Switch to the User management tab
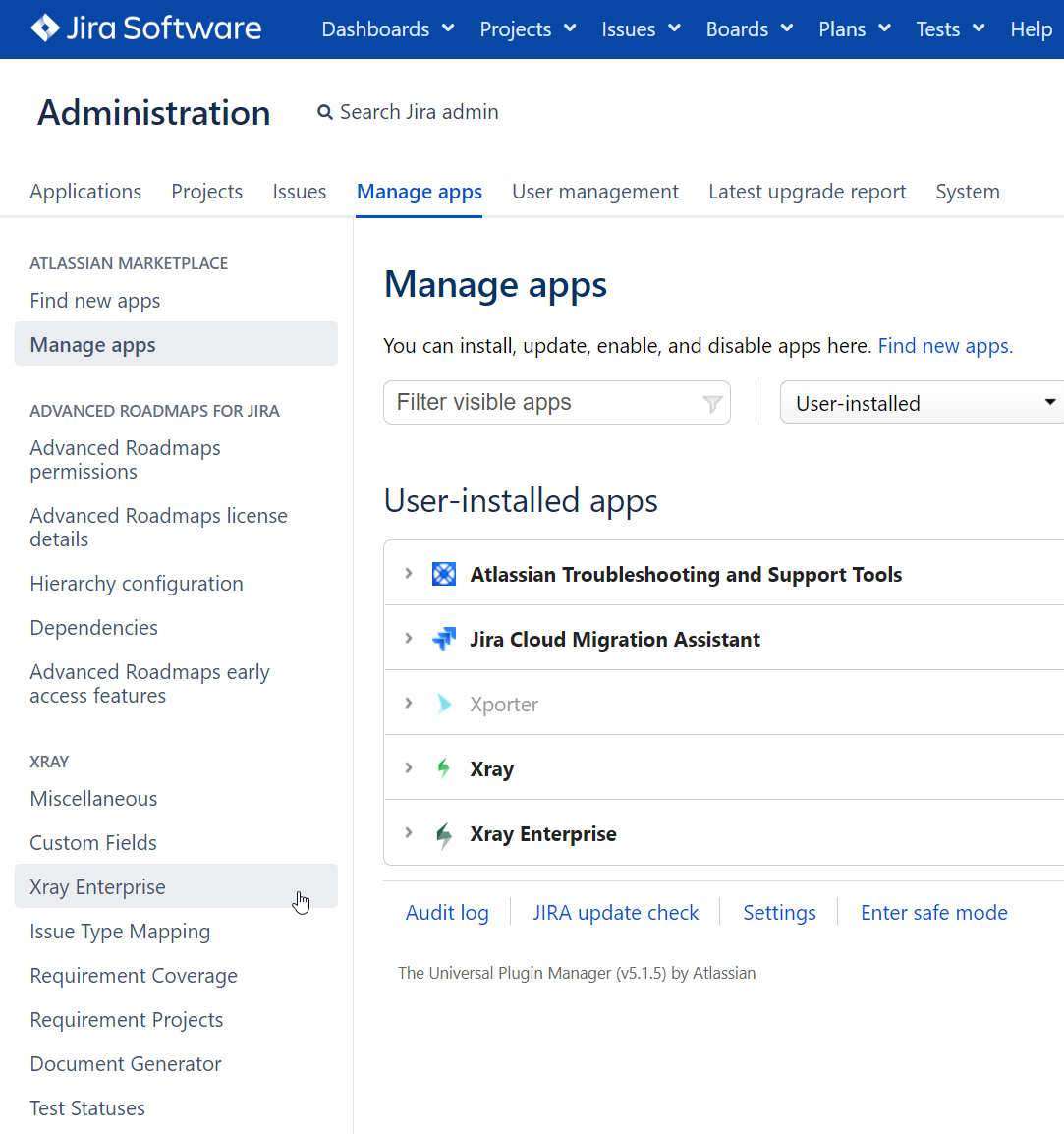 click(x=595, y=192)
